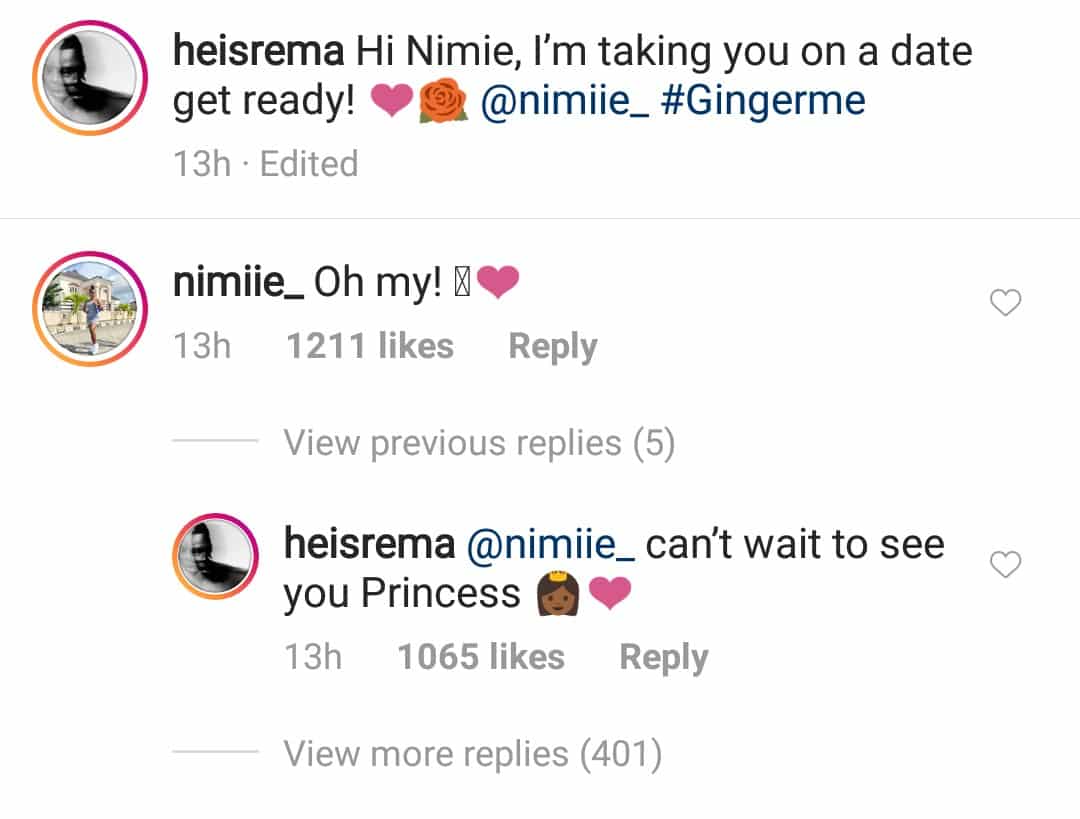The image size is (1080, 819).
Task: Reply to nimiie_'s "Oh my!" comment
Action: tap(552, 346)
